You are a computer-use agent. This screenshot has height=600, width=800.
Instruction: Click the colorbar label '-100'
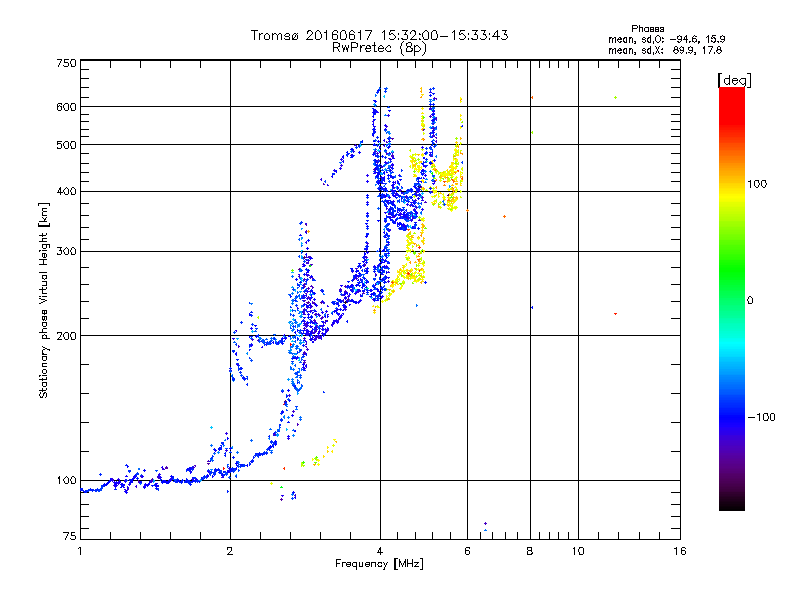click(x=761, y=417)
